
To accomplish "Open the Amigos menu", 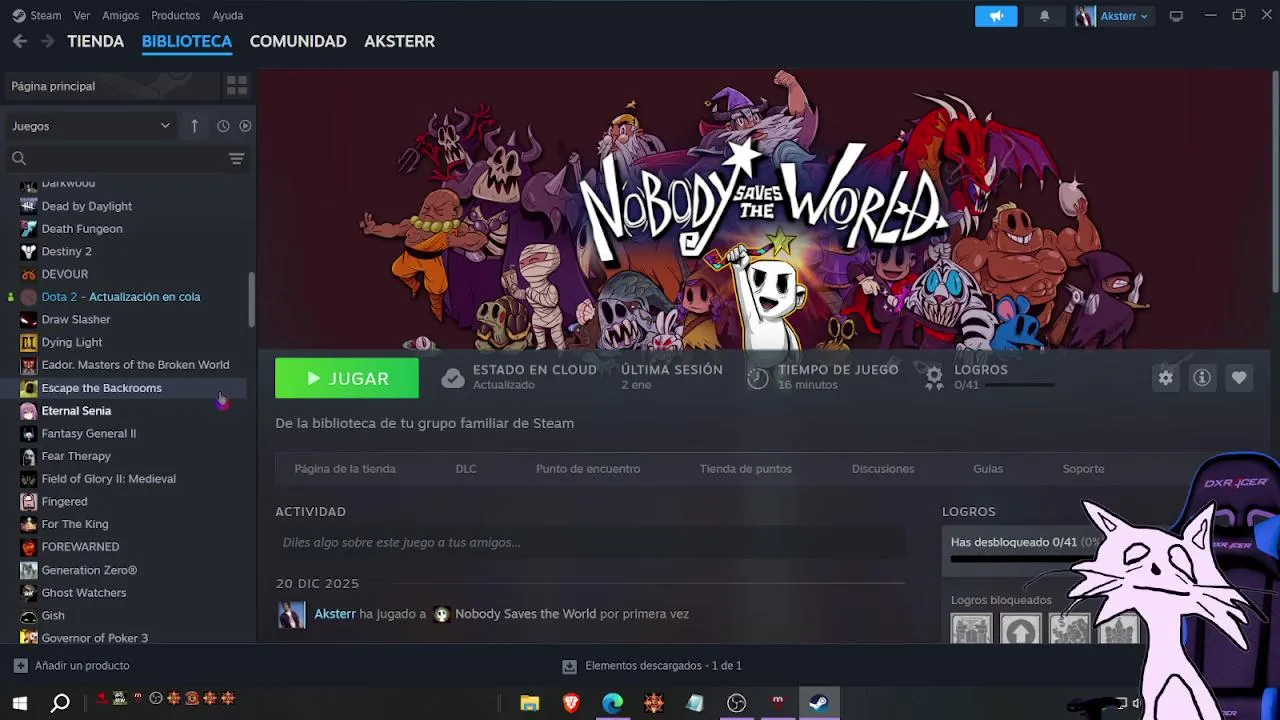I will pyautogui.click(x=121, y=16).
